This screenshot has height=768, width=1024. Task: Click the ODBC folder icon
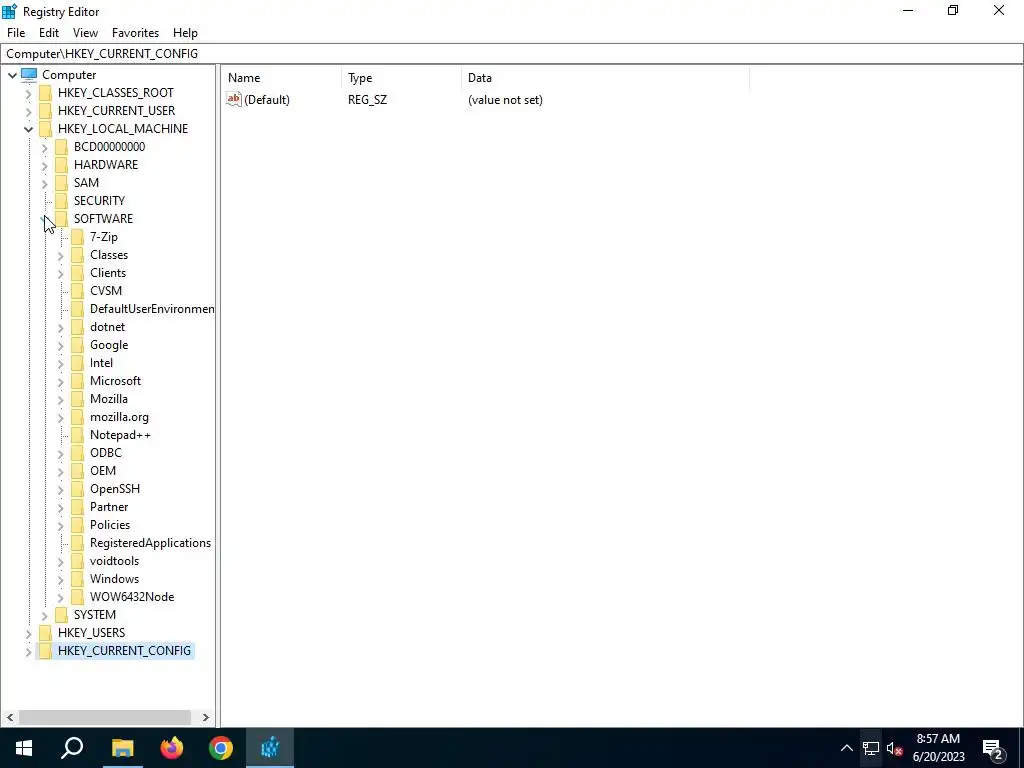(78, 453)
